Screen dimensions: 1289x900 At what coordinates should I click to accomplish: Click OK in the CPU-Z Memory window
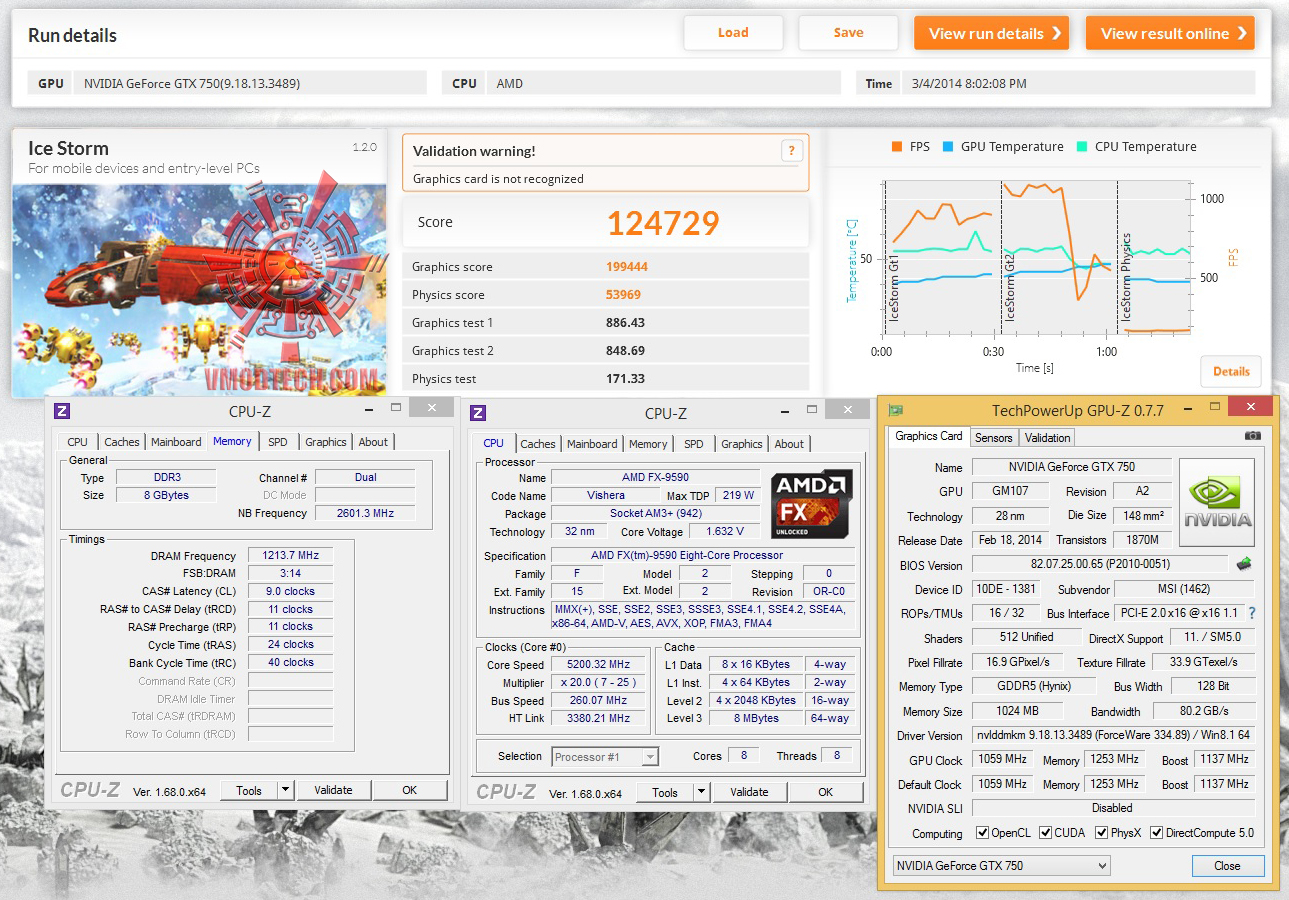[x=410, y=790]
